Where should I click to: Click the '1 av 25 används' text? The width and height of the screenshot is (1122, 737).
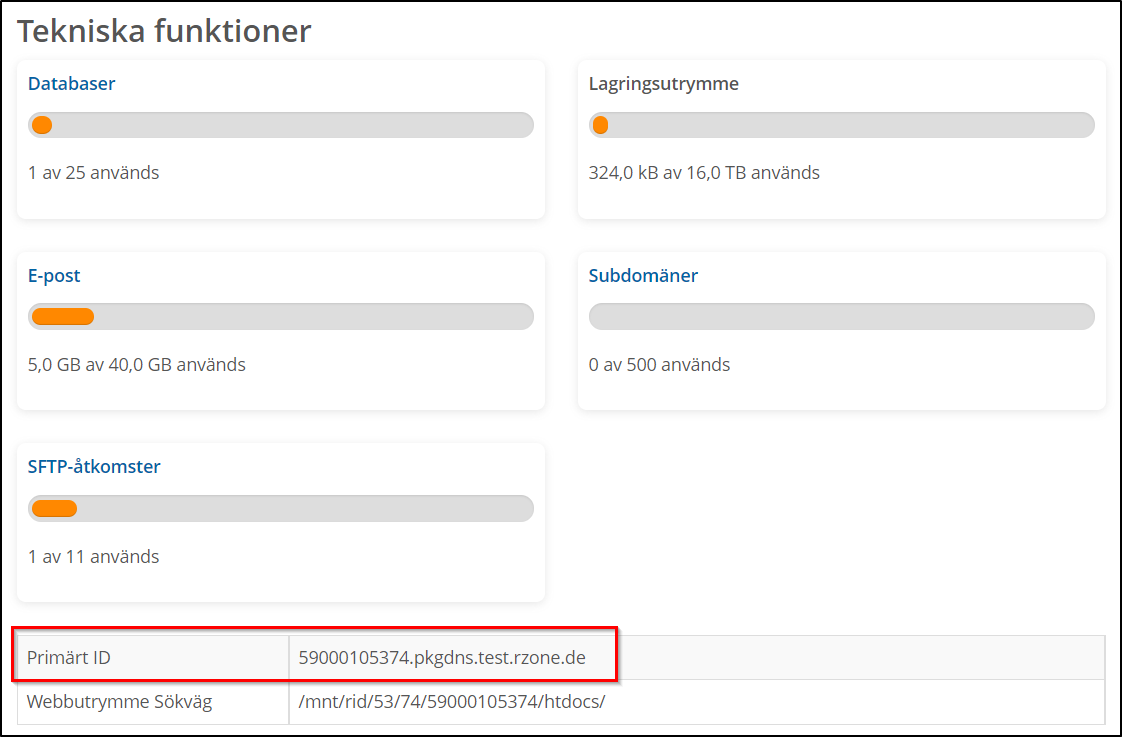(93, 173)
